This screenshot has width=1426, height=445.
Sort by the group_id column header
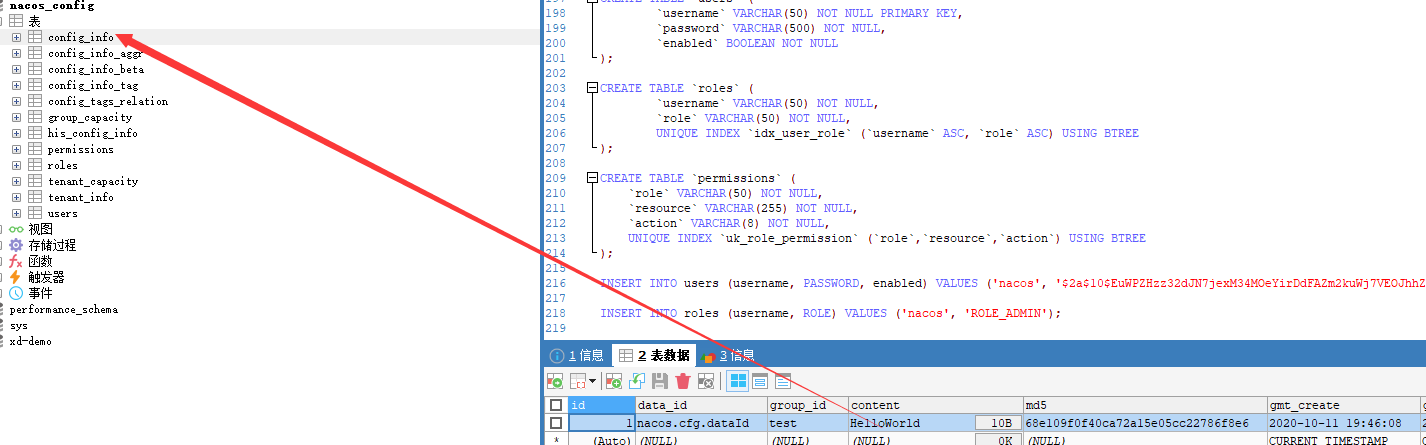coord(807,405)
